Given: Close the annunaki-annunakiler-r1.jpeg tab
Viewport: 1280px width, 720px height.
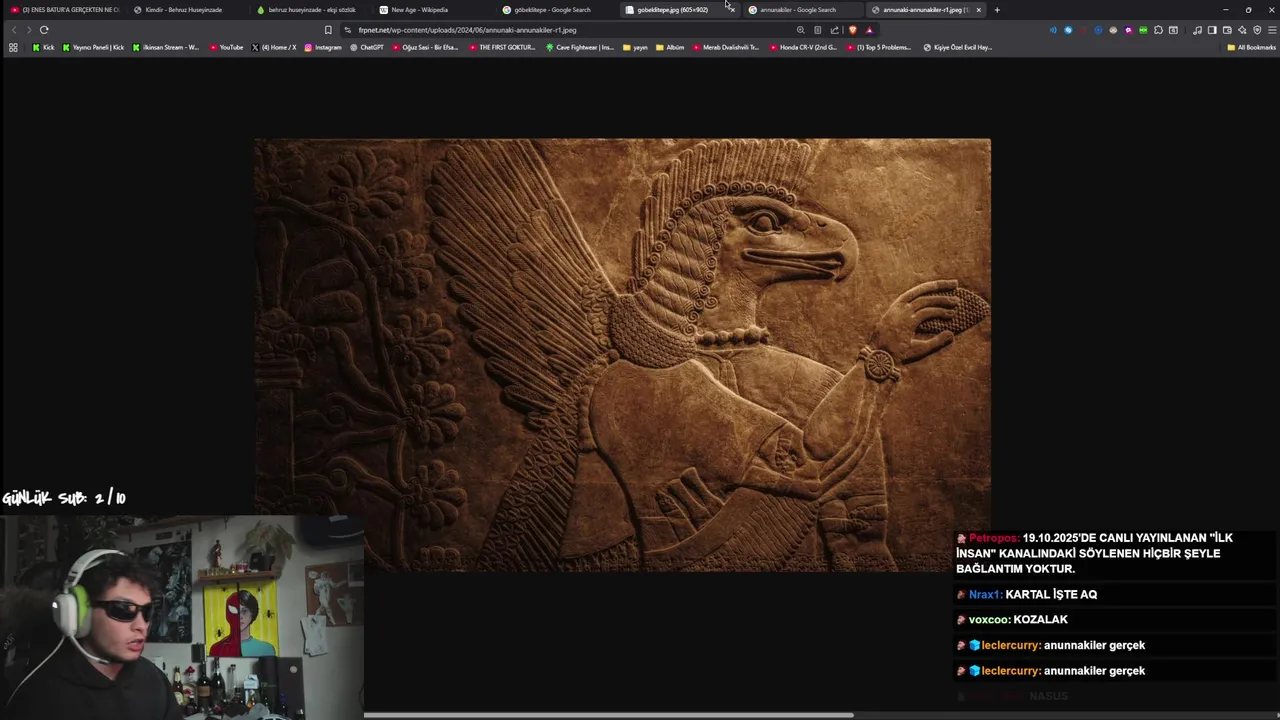Looking at the screenshot, I should pyautogui.click(x=978, y=10).
